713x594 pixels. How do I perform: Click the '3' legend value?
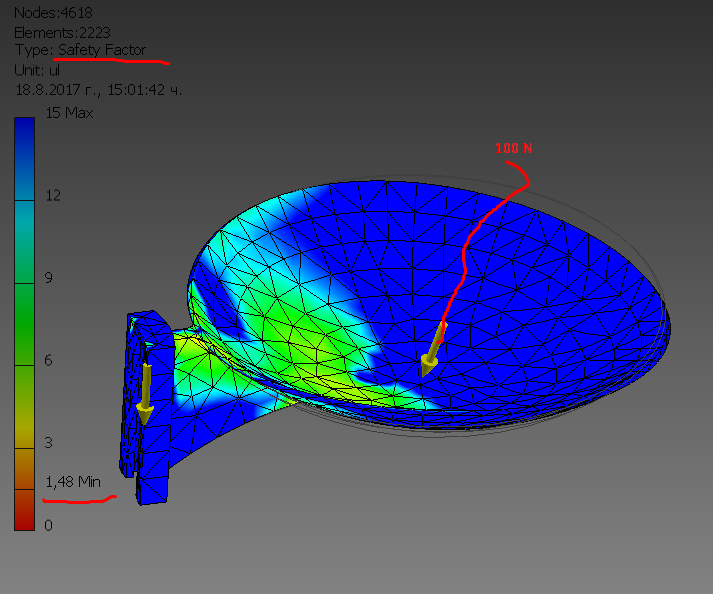(x=49, y=443)
